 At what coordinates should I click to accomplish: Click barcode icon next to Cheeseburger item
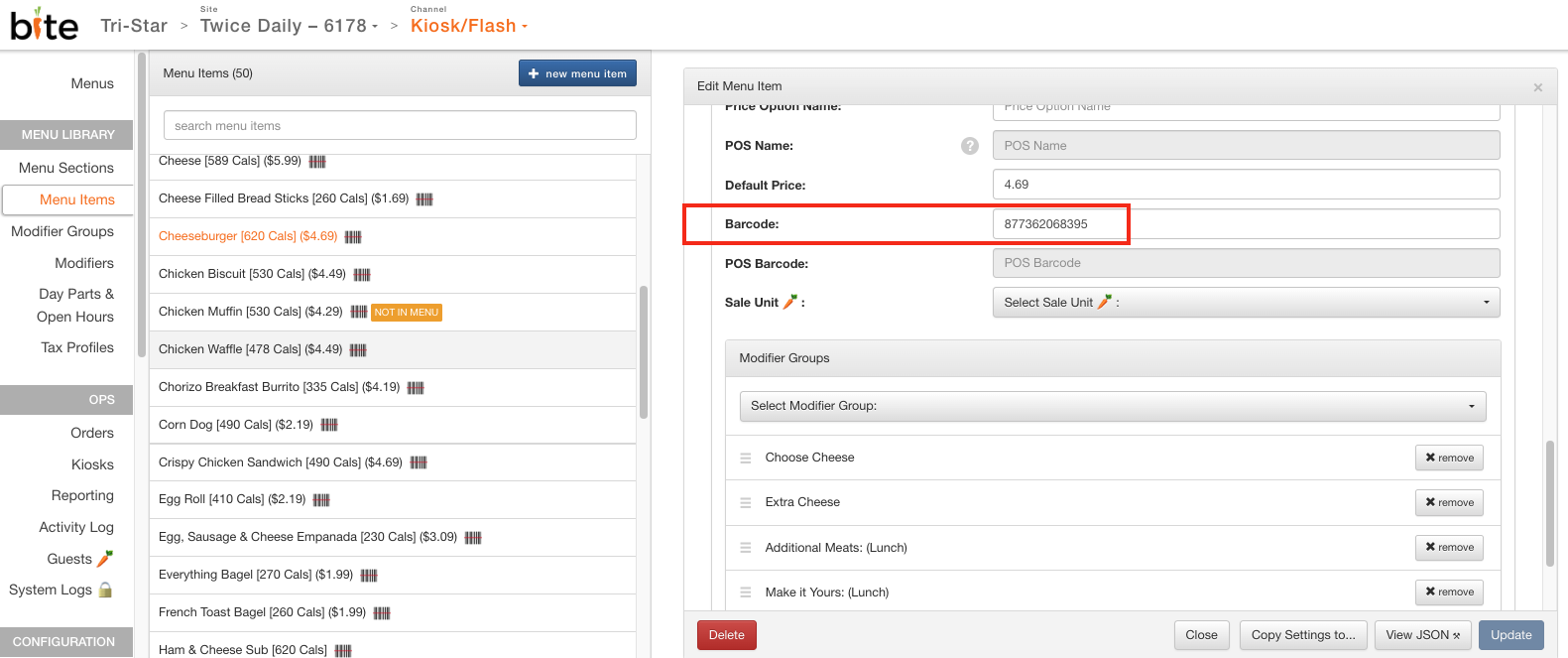tap(353, 237)
